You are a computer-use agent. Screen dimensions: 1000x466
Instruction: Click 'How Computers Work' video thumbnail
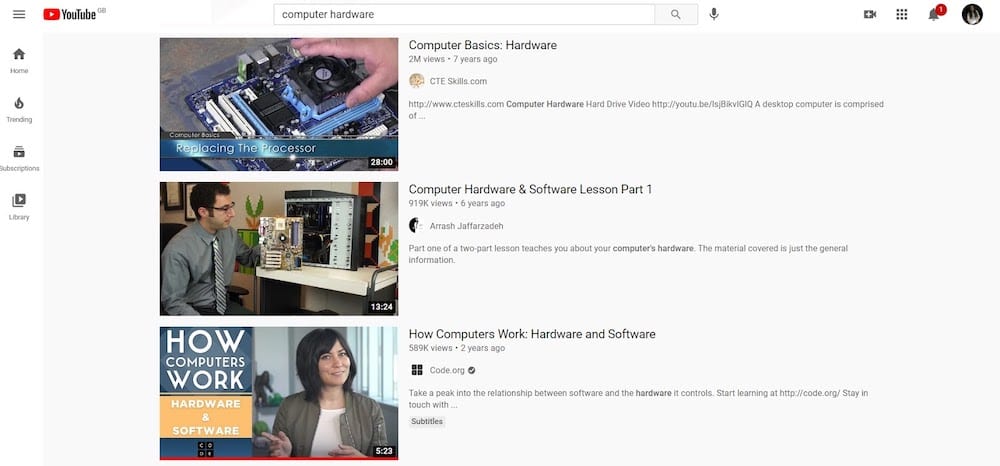point(279,393)
